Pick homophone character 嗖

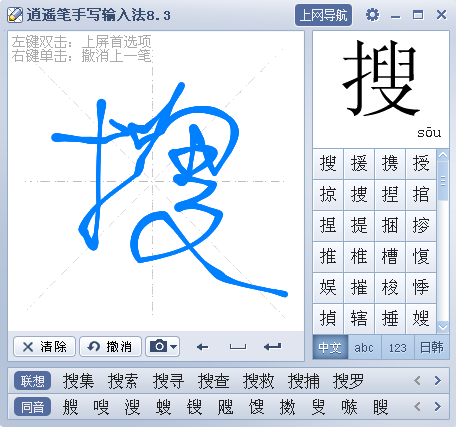(101, 407)
